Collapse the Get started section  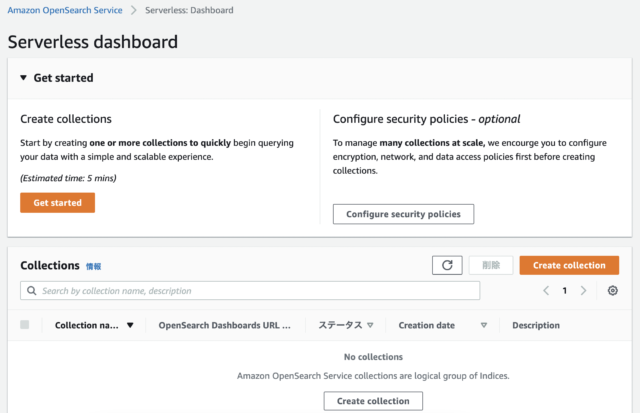point(24,78)
